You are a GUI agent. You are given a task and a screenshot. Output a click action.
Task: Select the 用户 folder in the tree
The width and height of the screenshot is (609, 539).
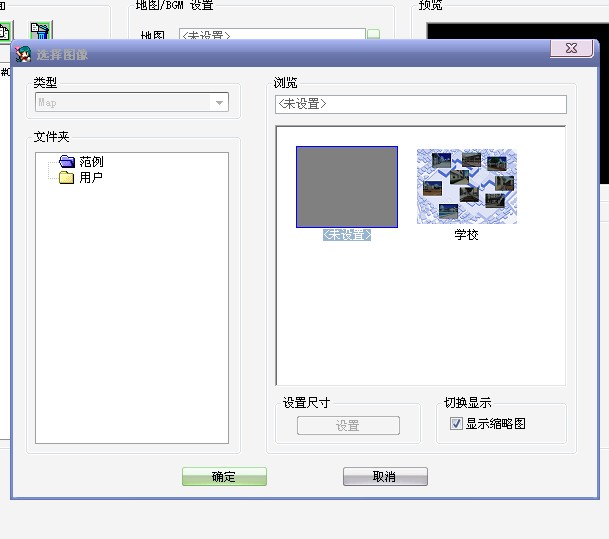coord(91,177)
